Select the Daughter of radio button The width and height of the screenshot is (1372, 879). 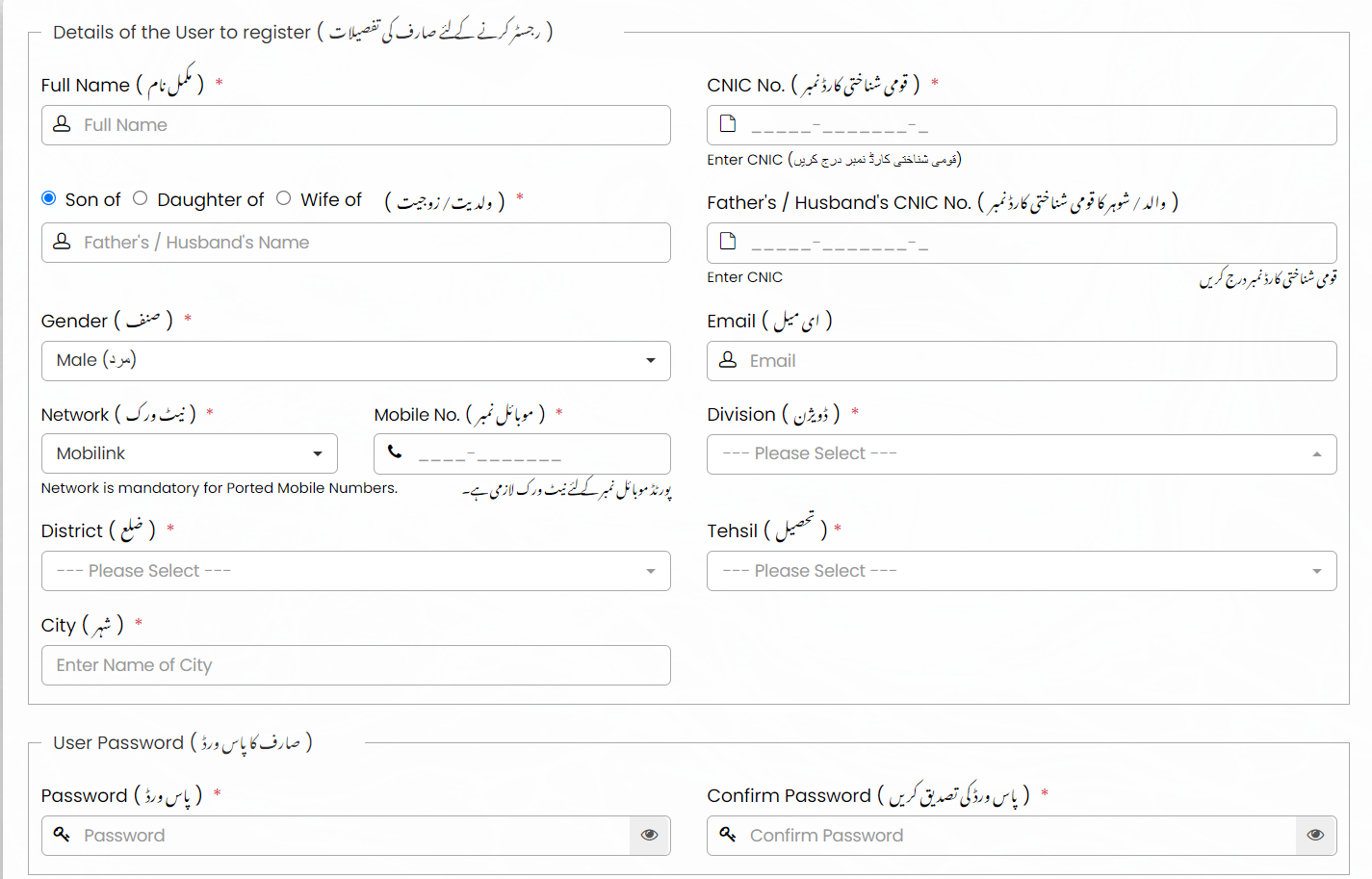(x=141, y=198)
